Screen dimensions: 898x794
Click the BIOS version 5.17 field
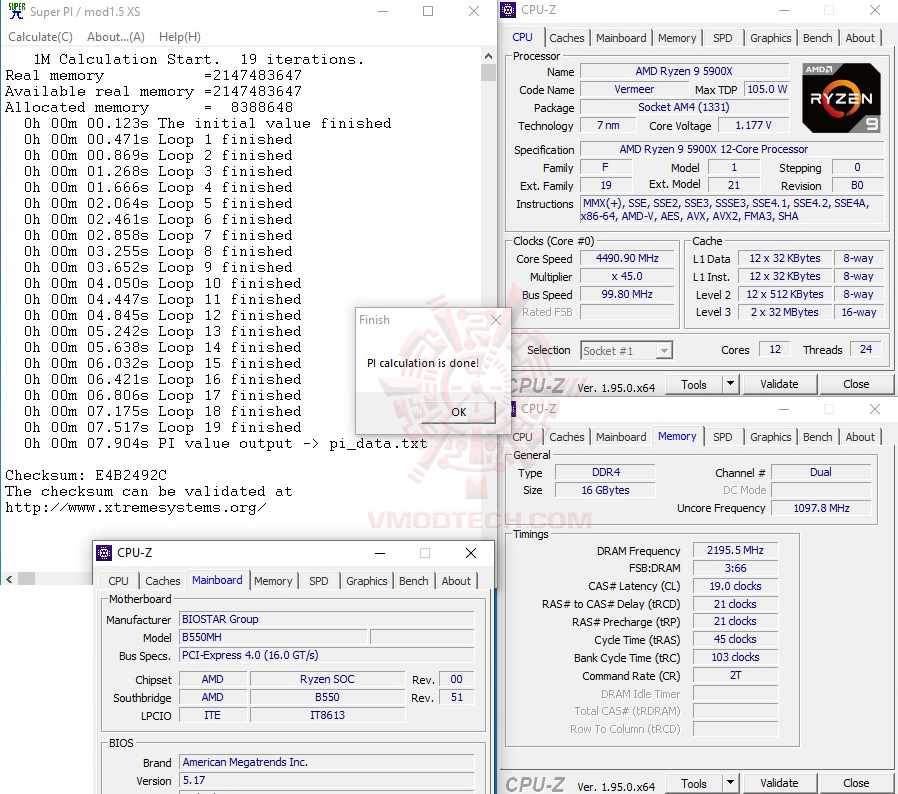pyautogui.click(x=327, y=780)
